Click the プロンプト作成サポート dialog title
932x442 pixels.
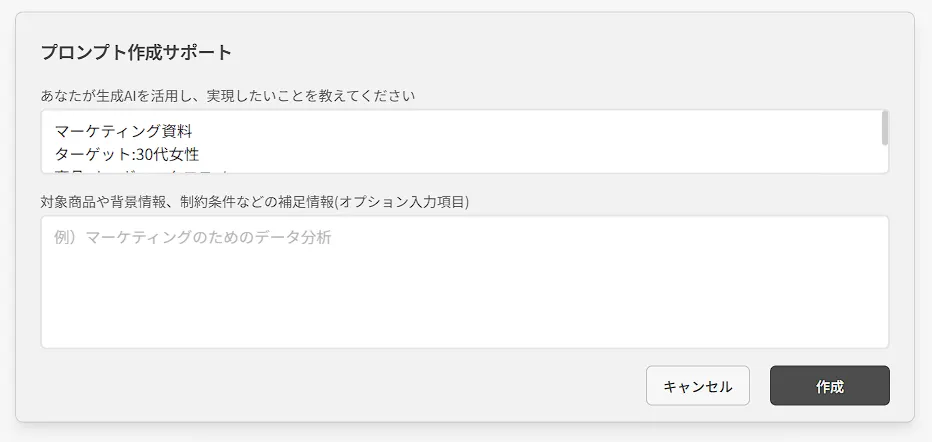pyautogui.click(x=136, y=51)
